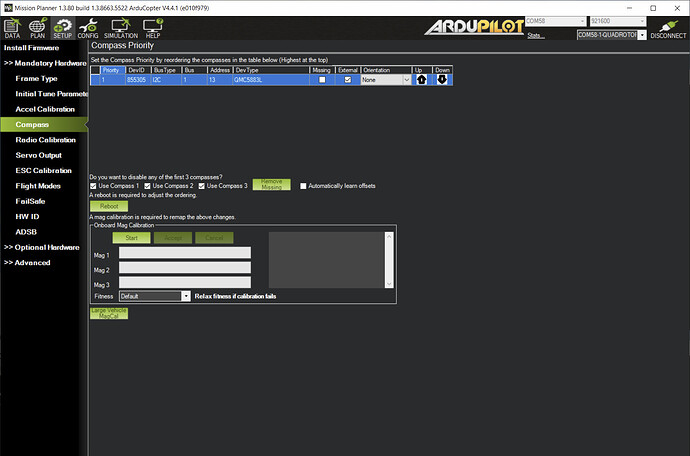Click the Large Vehicle MagCal button
This screenshot has width=690, height=456.
pyautogui.click(x=109, y=313)
